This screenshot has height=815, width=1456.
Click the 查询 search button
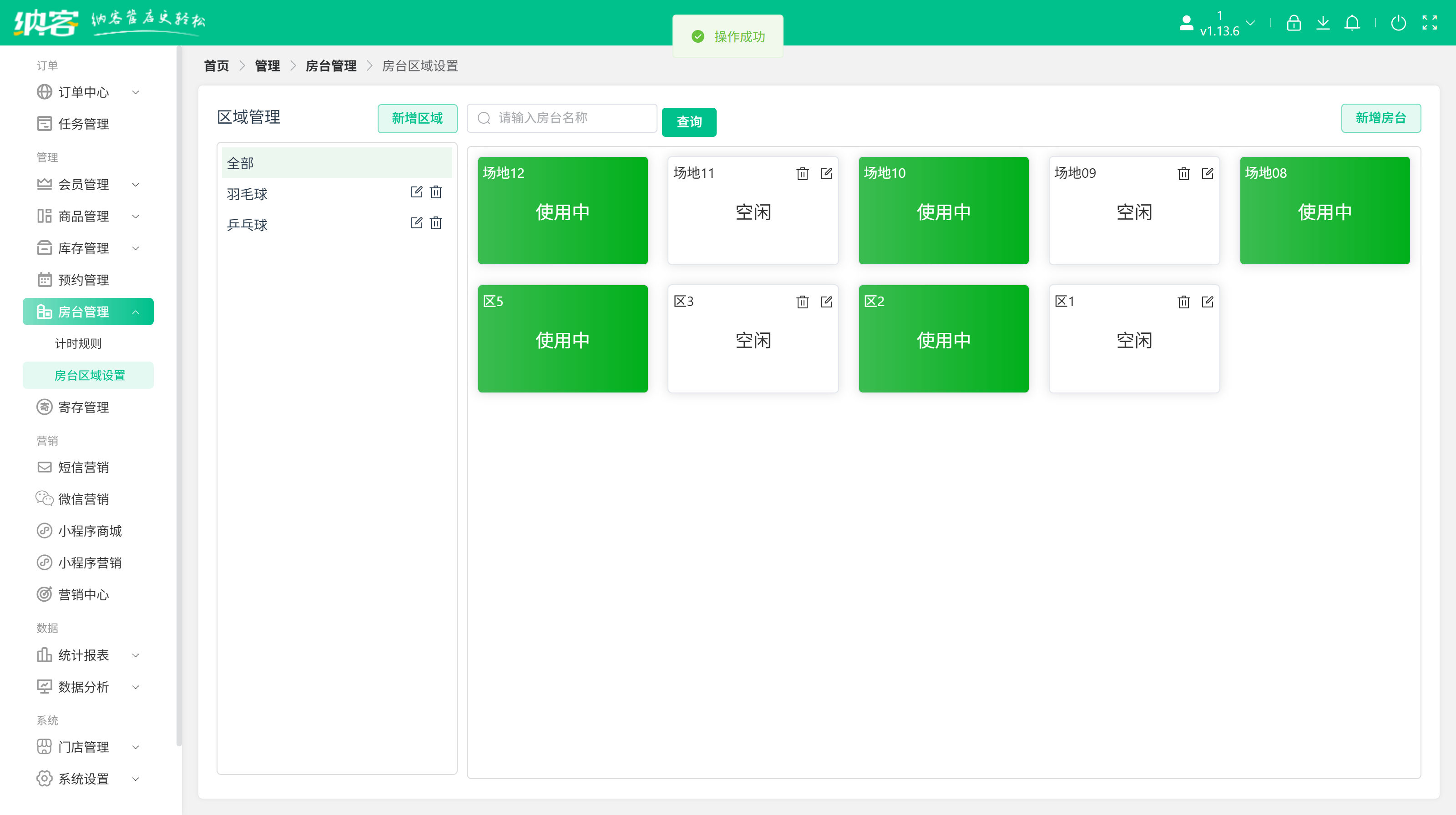[x=689, y=122]
